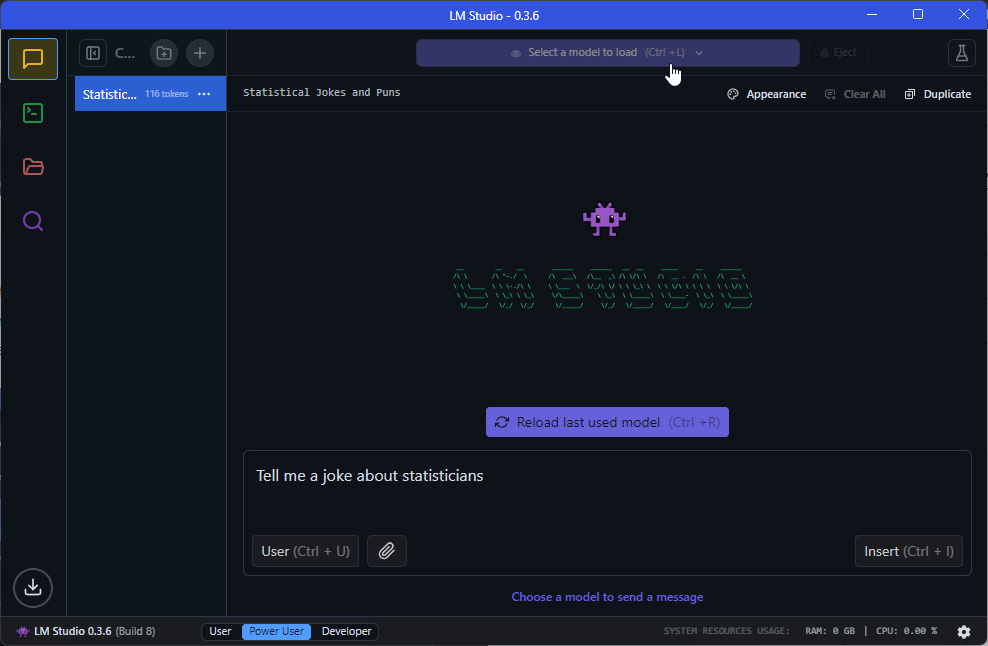Viewport: 988px width, 646px height.
Task: Open the Statistic... chat in list
Action: (x=151, y=94)
